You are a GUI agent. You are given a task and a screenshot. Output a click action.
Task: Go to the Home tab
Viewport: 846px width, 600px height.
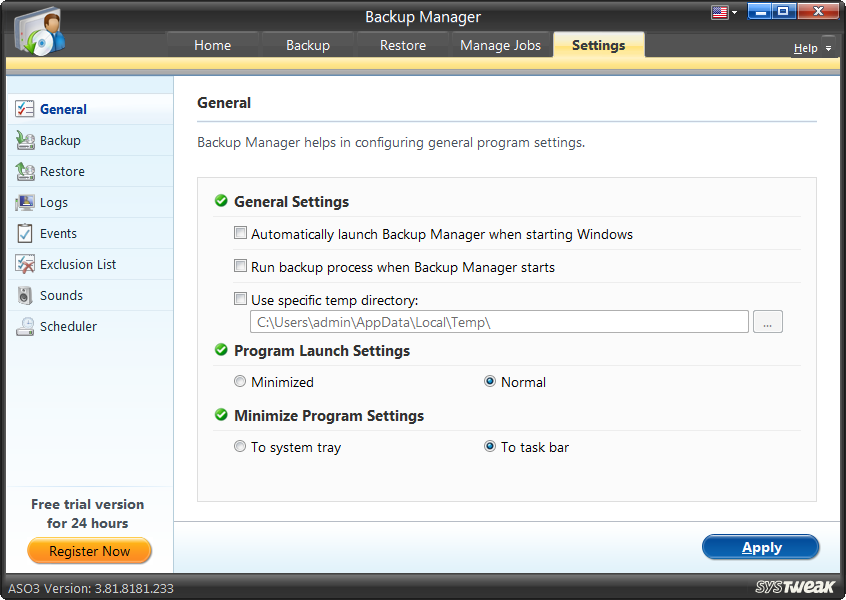(212, 45)
